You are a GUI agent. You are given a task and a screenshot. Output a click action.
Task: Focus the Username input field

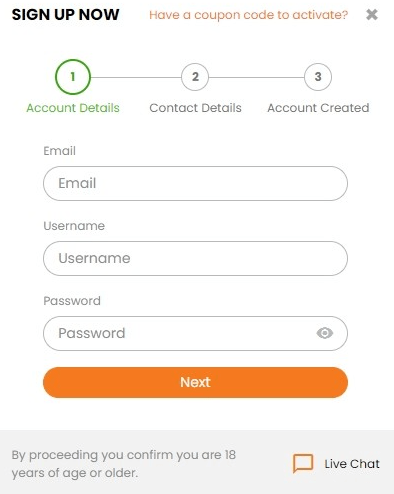click(195, 258)
